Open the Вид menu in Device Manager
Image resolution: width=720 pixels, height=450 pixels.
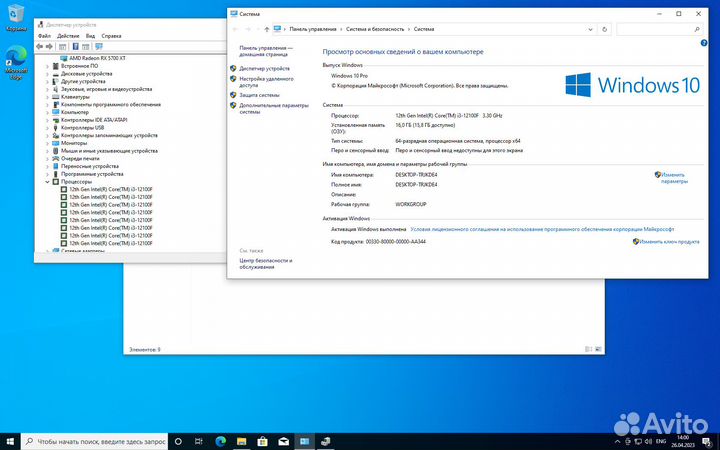[x=90, y=36]
